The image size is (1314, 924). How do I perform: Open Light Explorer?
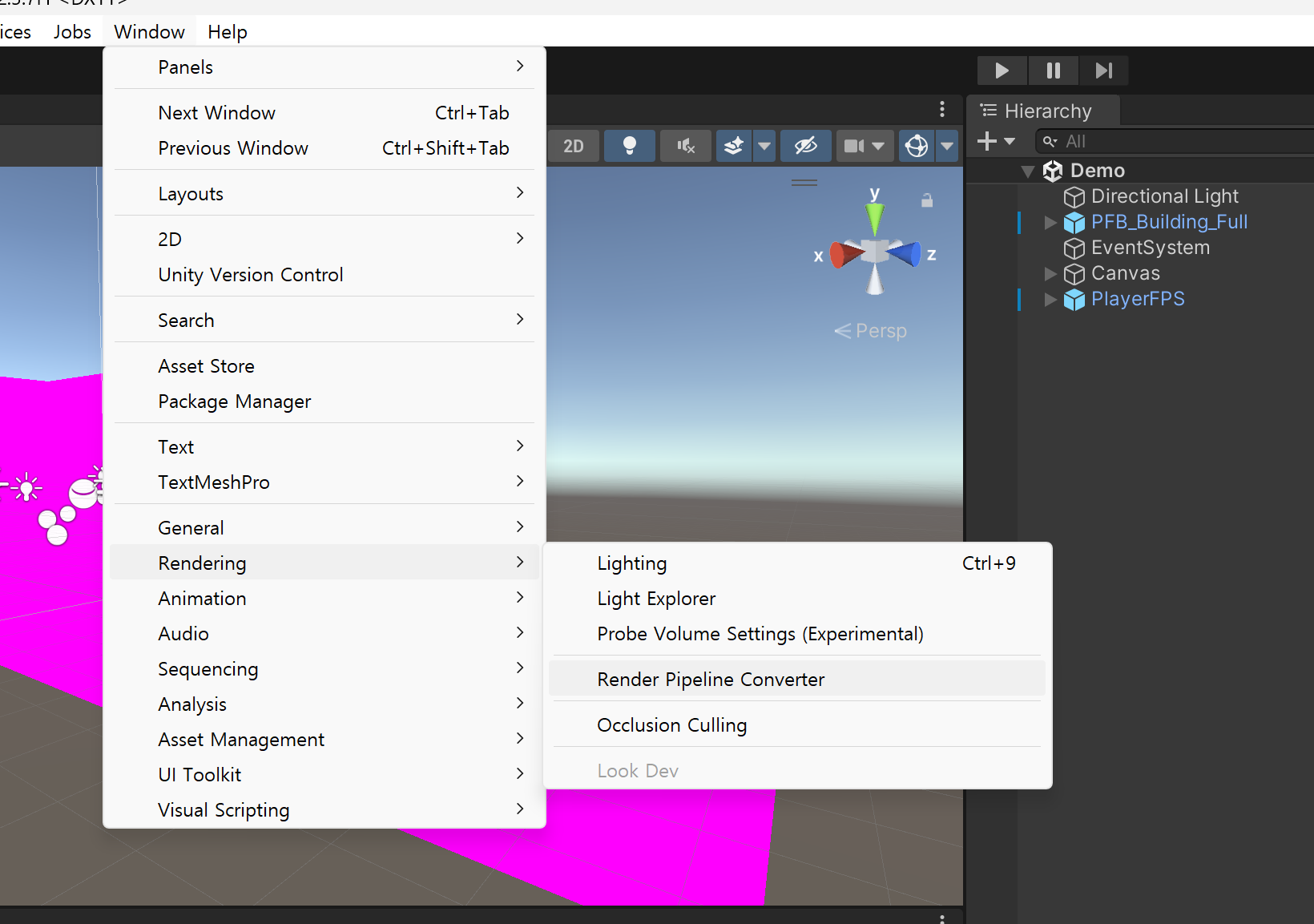797,599
